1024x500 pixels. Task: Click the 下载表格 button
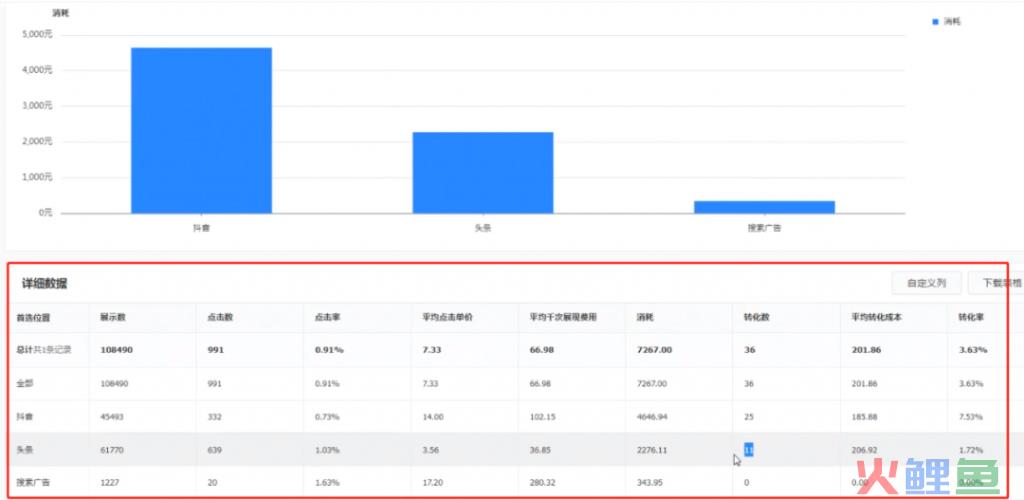996,283
